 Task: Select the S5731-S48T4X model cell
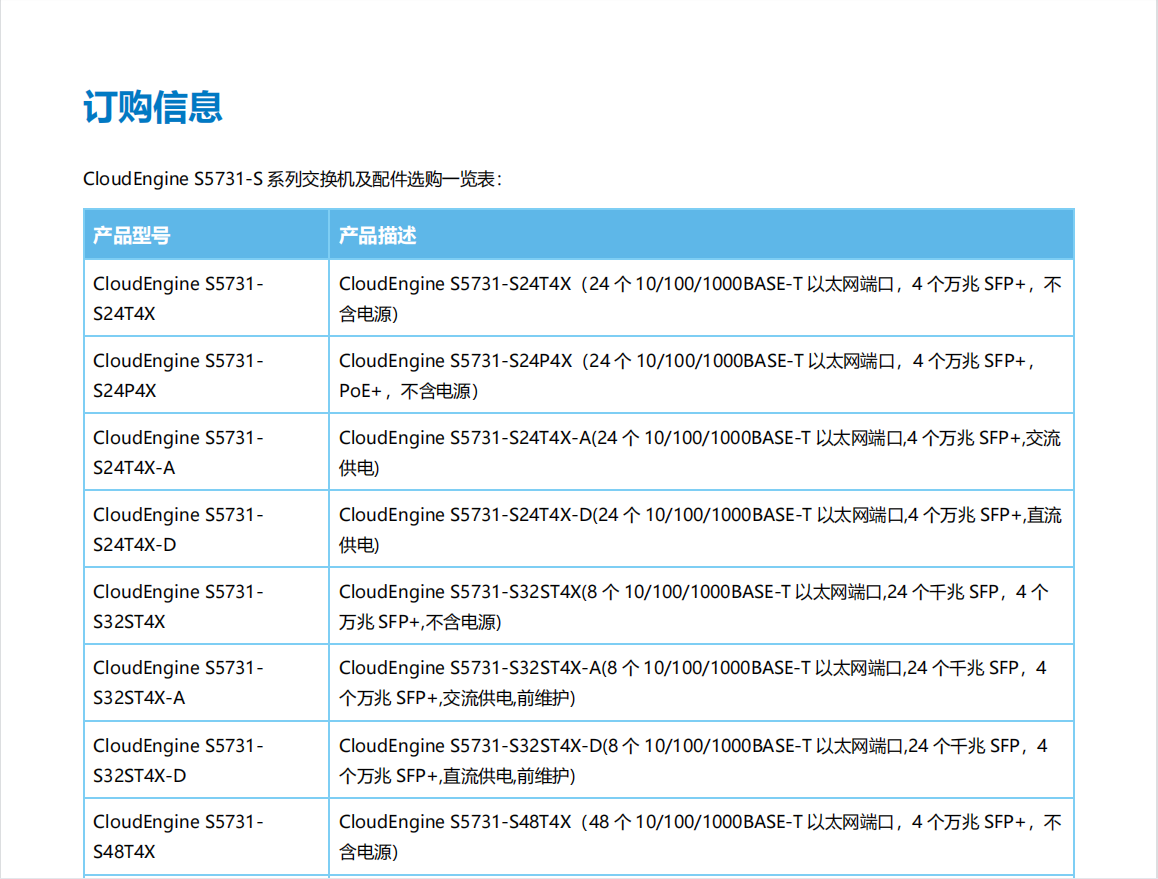point(178,837)
